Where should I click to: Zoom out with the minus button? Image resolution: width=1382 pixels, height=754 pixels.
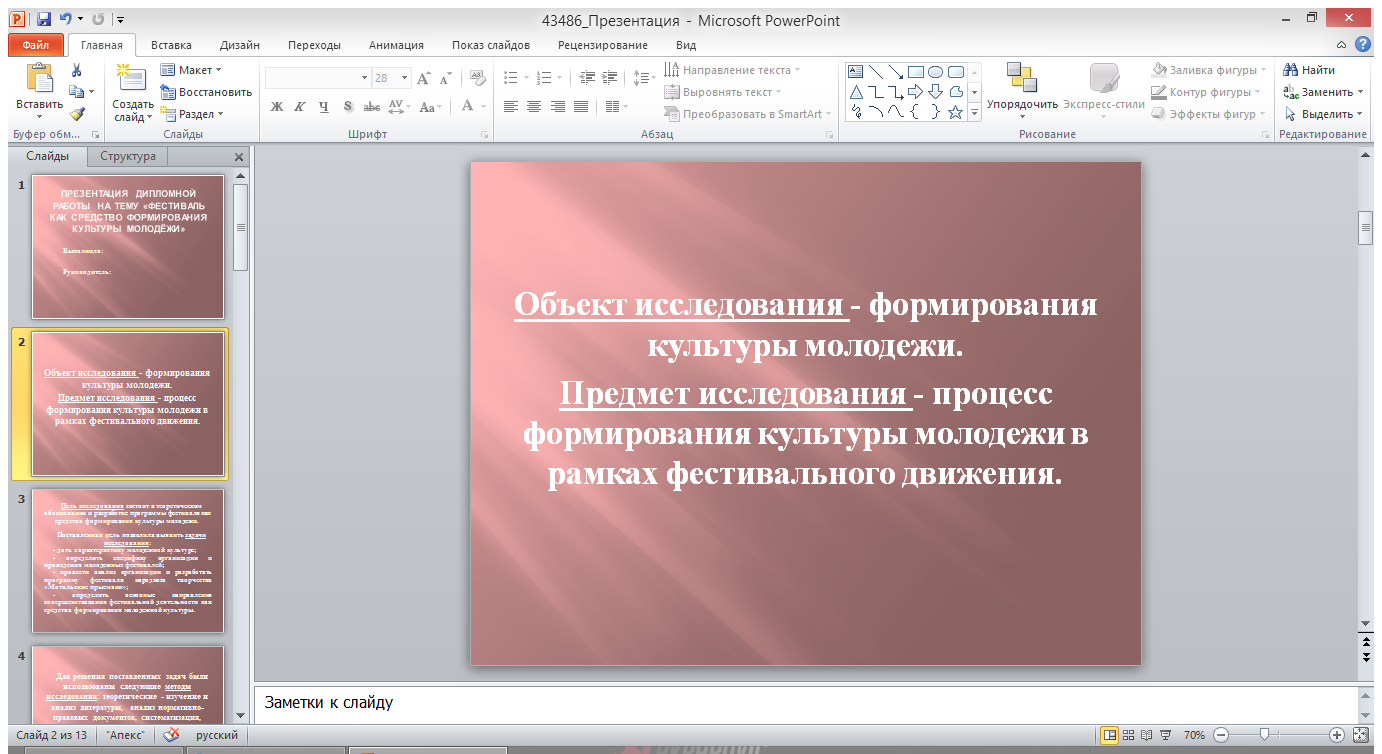tap(1221, 734)
